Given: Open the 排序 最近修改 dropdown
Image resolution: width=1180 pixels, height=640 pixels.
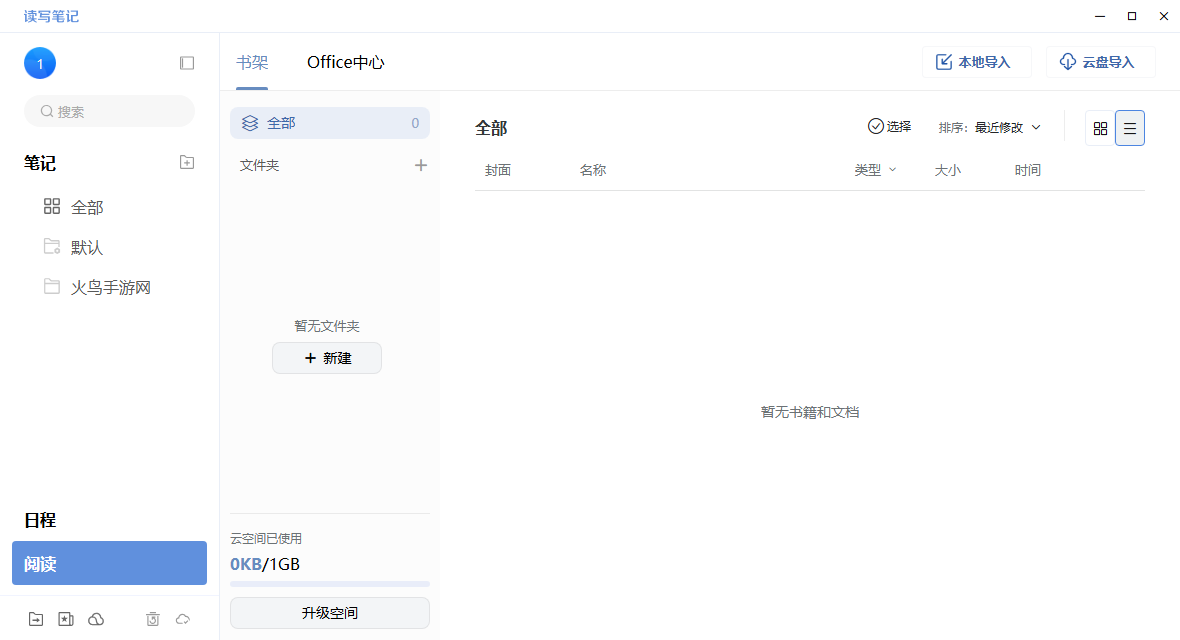Looking at the screenshot, I should pyautogui.click(x=990, y=127).
